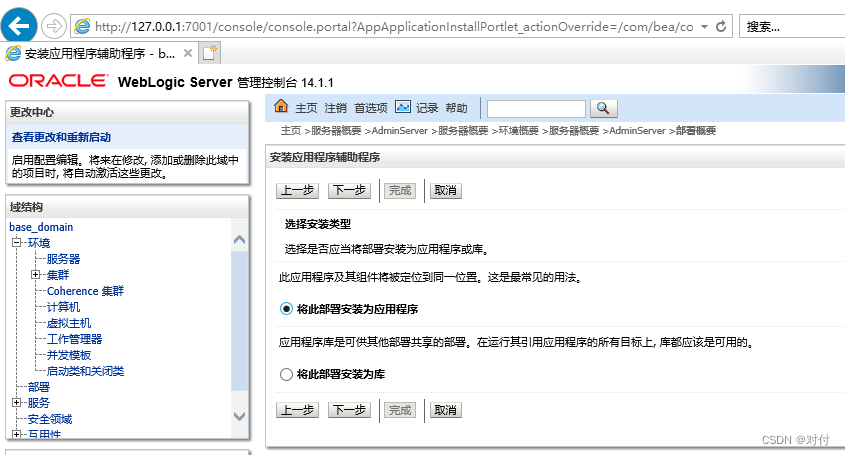Click the console search text field
The image size is (845, 455).
click(536, 109)
